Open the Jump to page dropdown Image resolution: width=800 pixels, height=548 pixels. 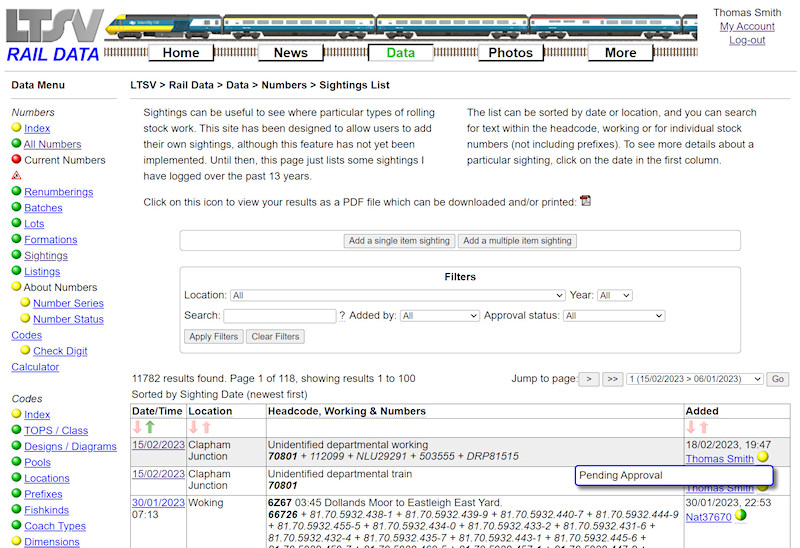pyautogui.click(x=694, y=379)
